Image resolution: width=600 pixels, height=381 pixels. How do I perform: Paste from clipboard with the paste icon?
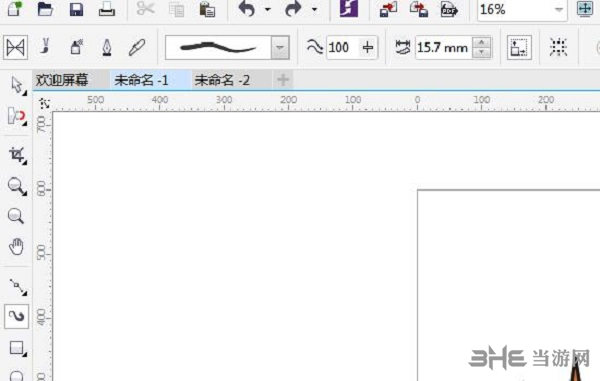point(207,9)
